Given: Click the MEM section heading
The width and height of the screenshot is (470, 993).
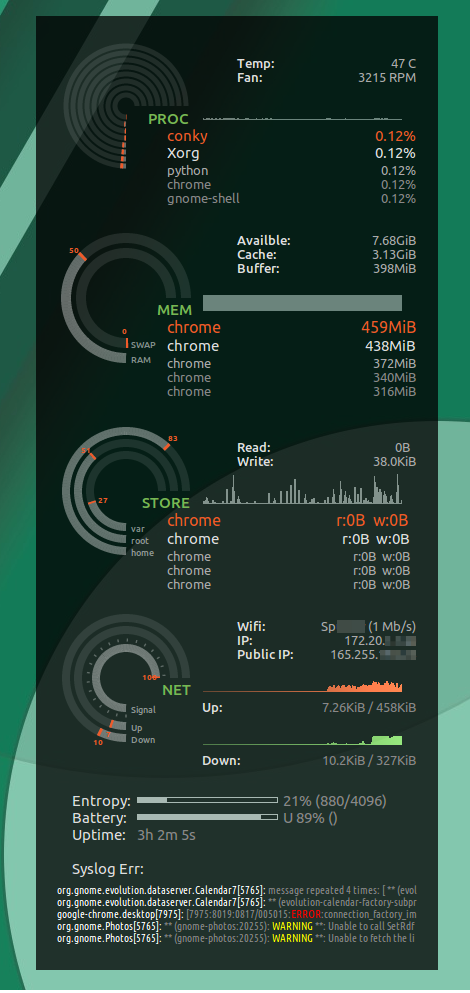Looking at the screenshot, I should coord(175,311).
